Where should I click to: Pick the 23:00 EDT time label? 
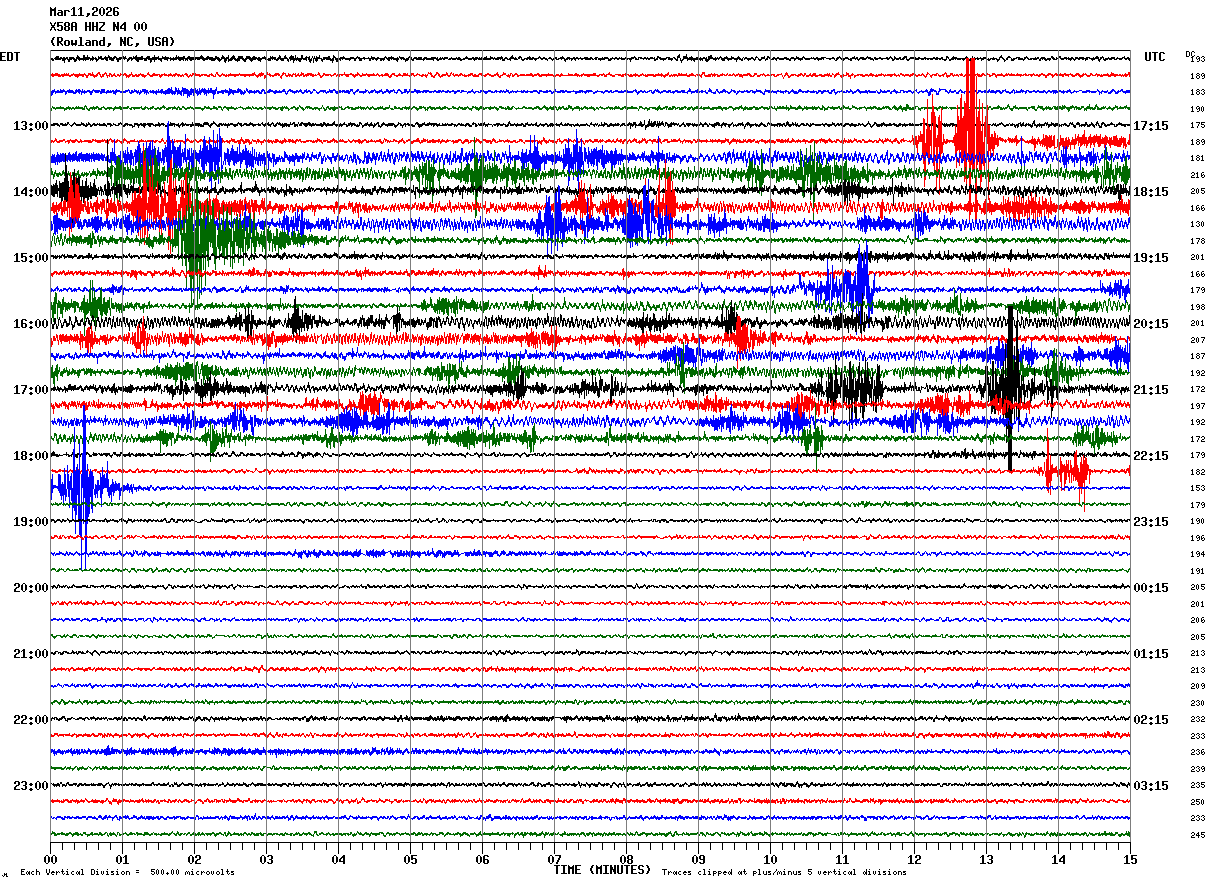pos(30,786)
